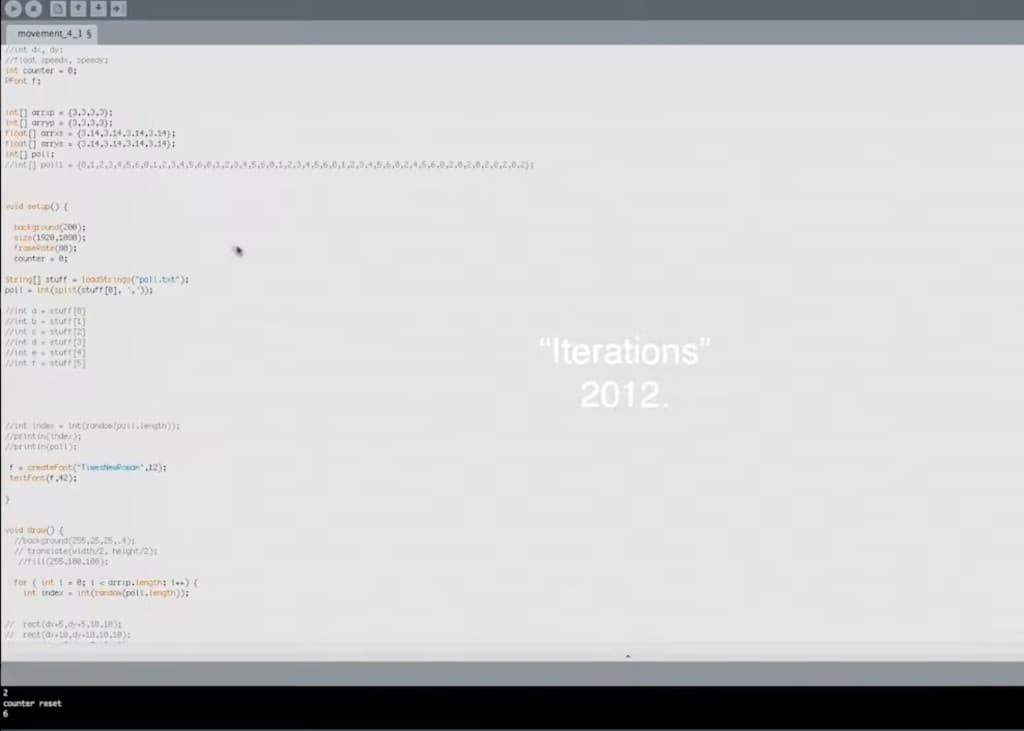Click the 'int[] arryp' array declaration
The height and width of the screenshot is (731, 1024).
coord(59,123)
